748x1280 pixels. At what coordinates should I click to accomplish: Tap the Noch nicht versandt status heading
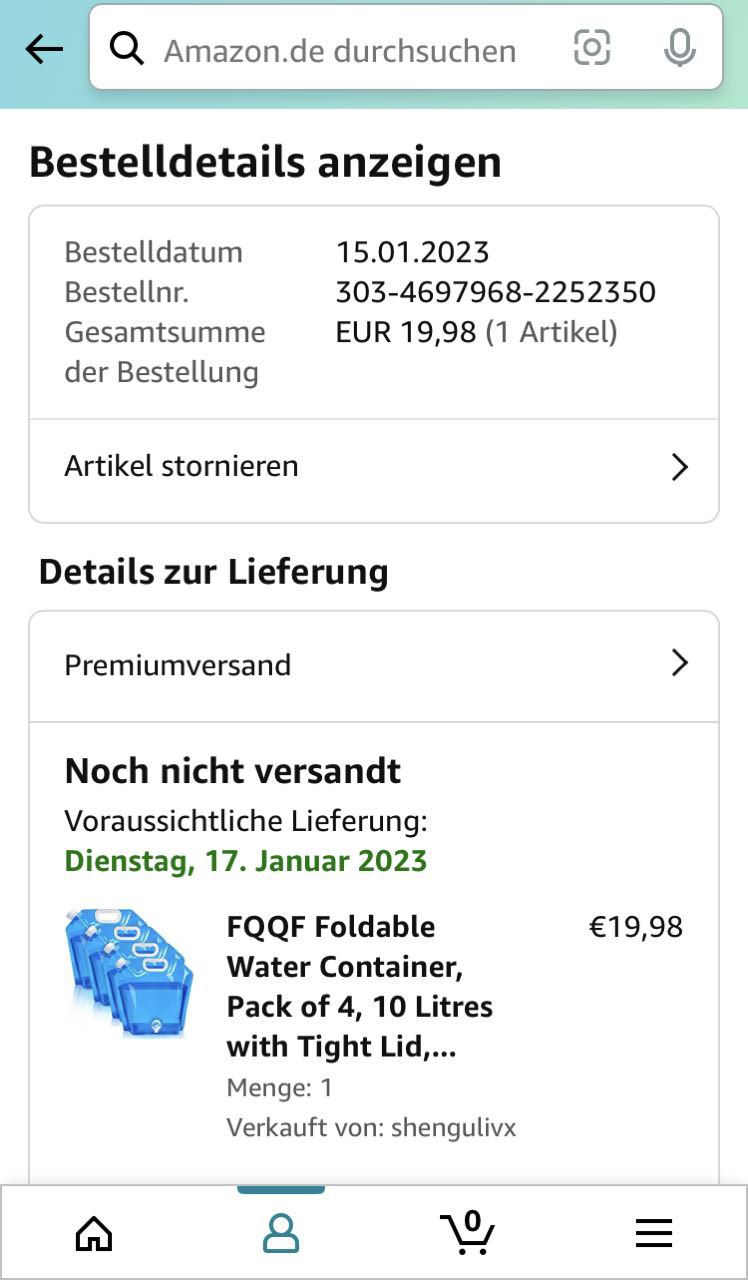(233, 771)
